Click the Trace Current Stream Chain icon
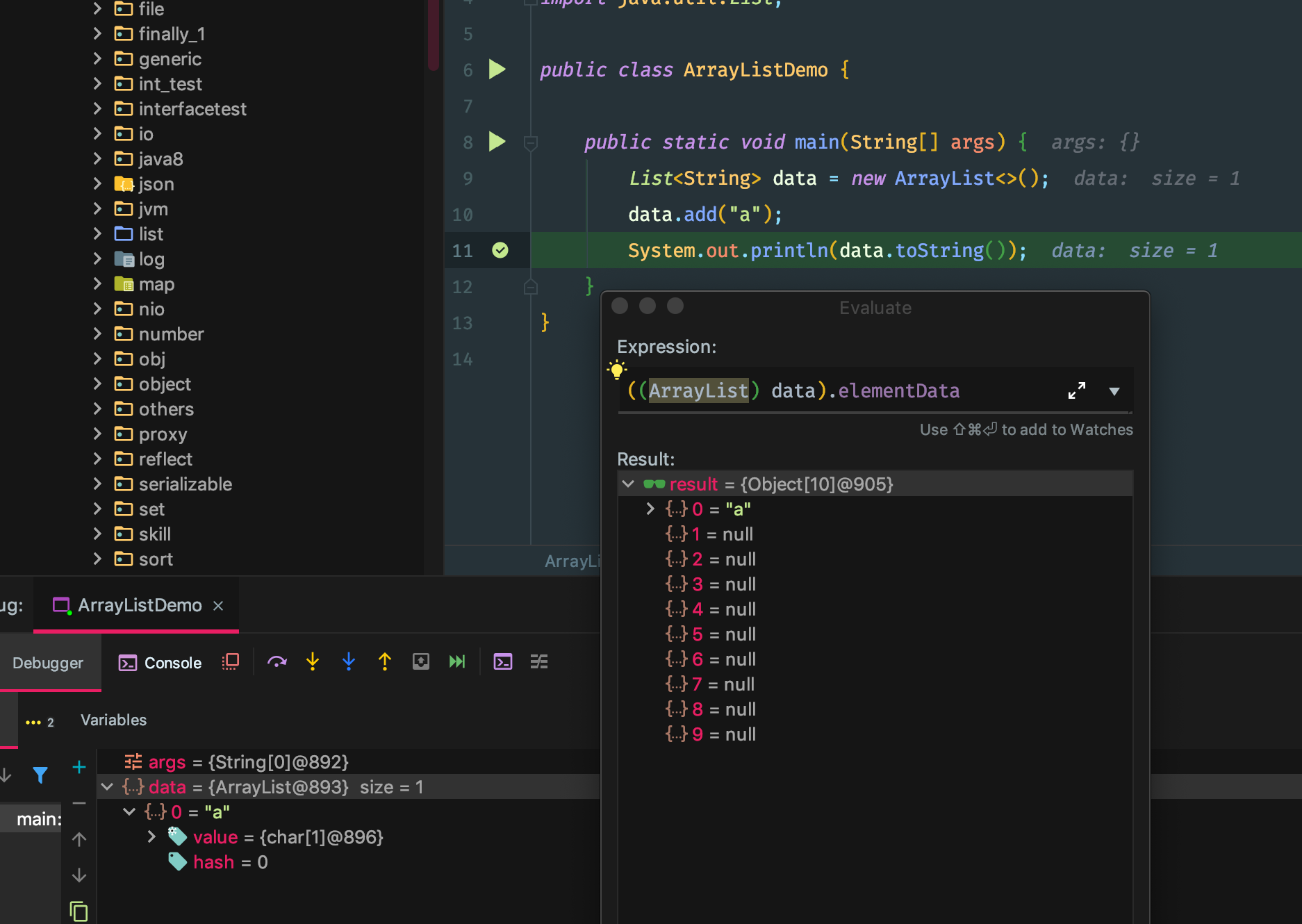1302x924 pixels. (539, 662)
